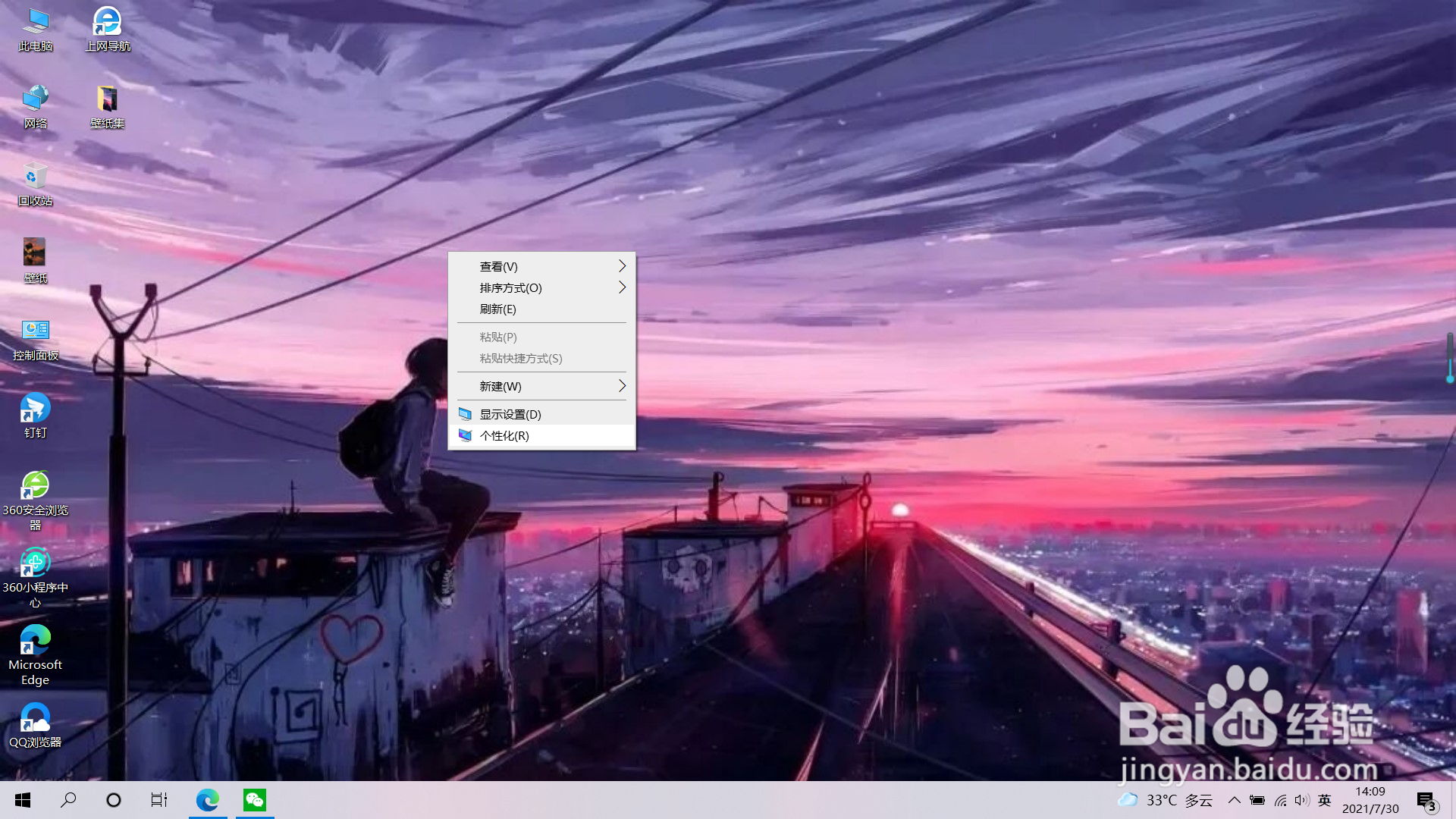This screenshot has height=819, width=1456.
Task: Open the Start menu
Action: tap(22, 800)
